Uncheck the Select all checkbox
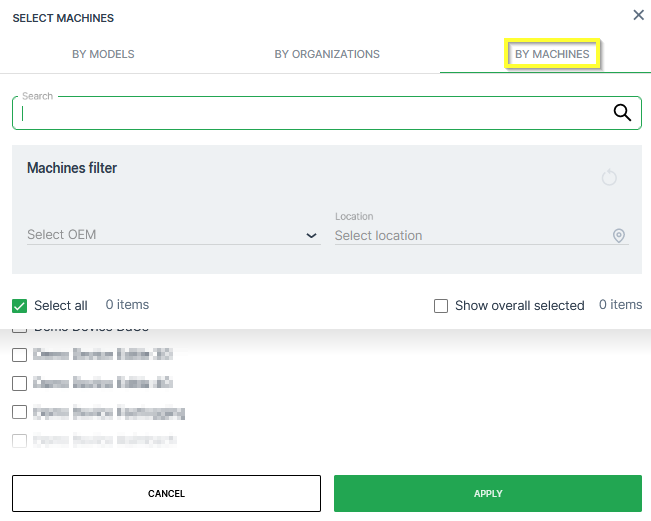The height and width of the screenshot is (521, 651). point(20,306)
